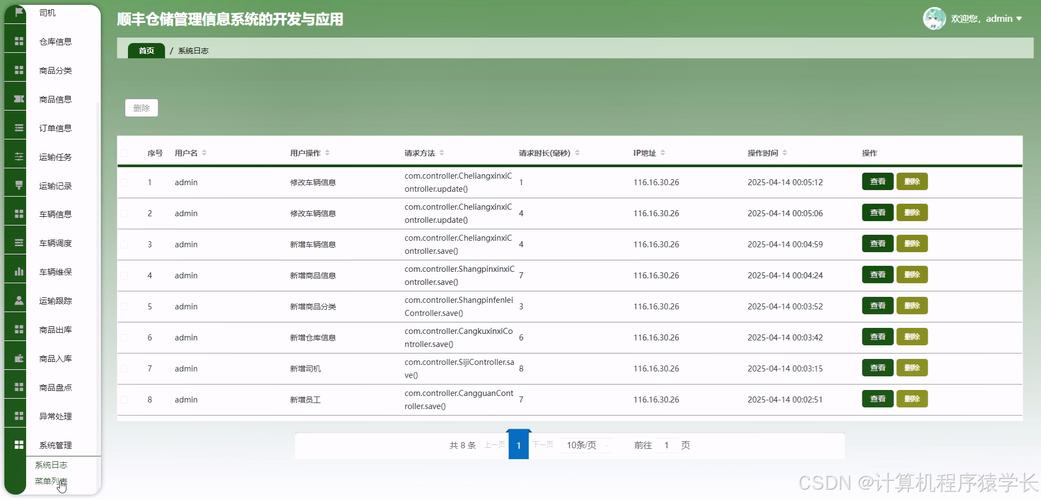Click 查看 for the 00:05:12 log row
The height and width of the screenshot is (500, 1041).
(x=878, y=181)
